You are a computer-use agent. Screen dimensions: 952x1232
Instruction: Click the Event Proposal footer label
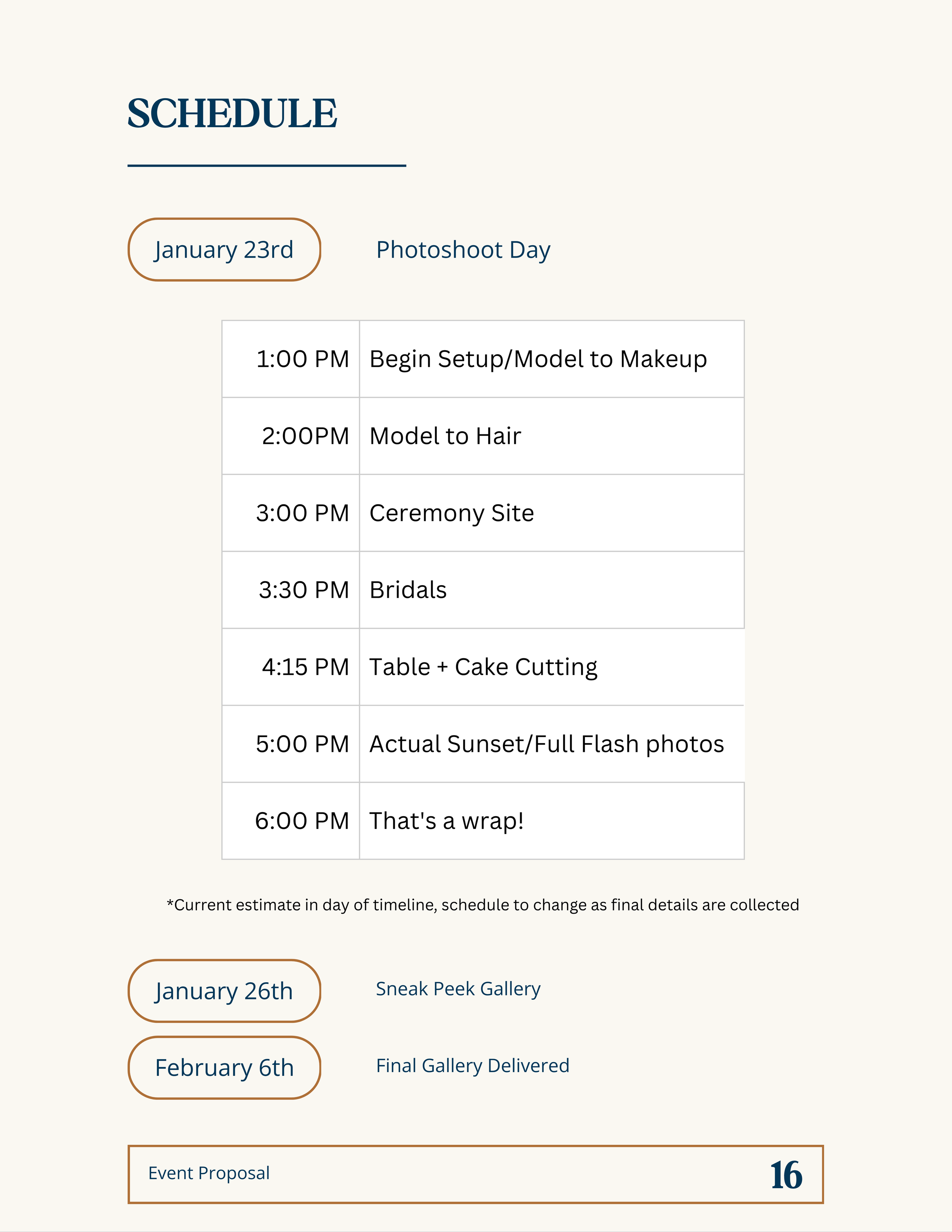(209, 1173)
